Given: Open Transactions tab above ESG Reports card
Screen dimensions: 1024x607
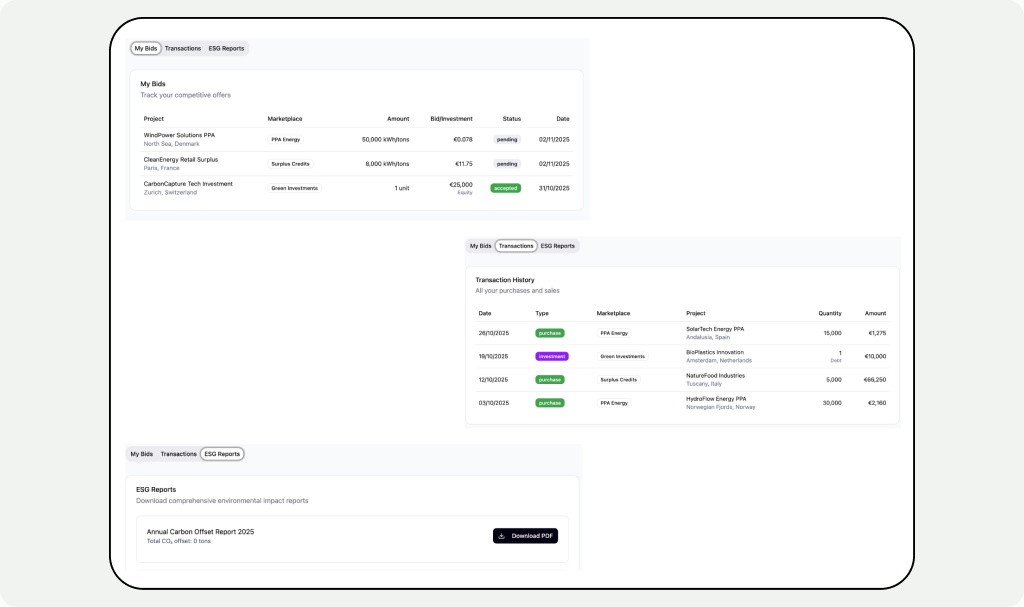Looking at the screenshot, I should (178, 454).
